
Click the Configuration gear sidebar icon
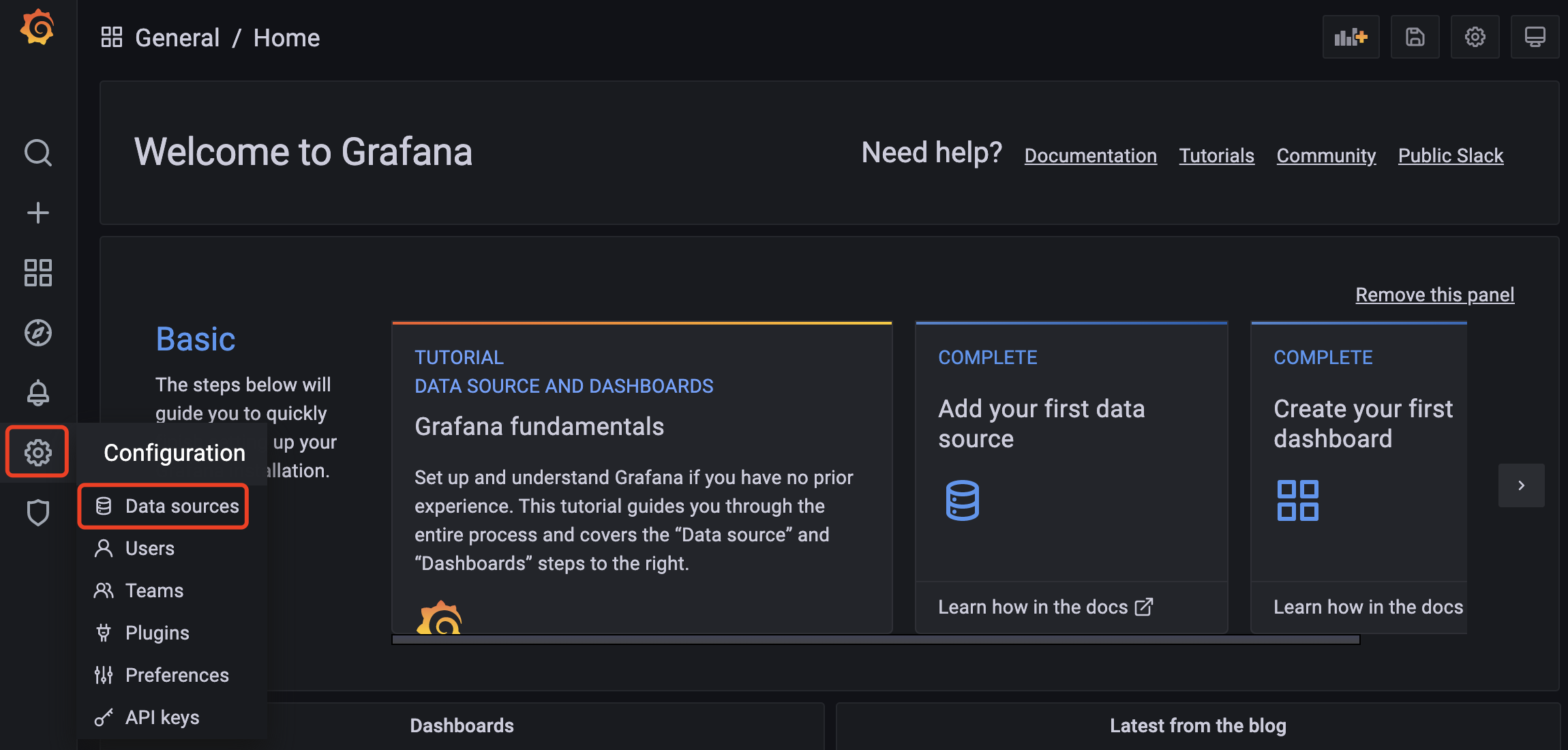click(x=37, y=452)
